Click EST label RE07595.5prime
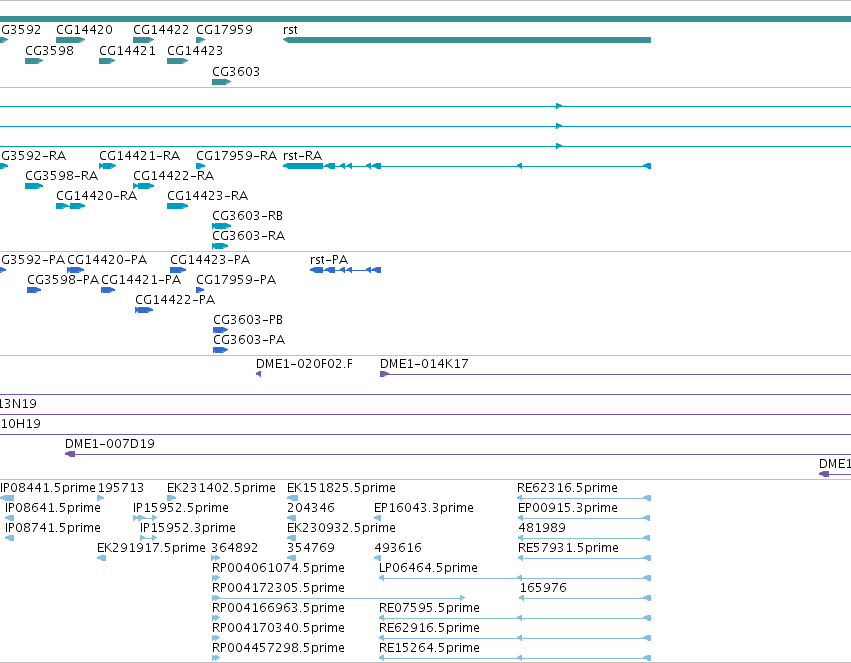The width and height of the screenshot is (851, 663). [429, 609]
